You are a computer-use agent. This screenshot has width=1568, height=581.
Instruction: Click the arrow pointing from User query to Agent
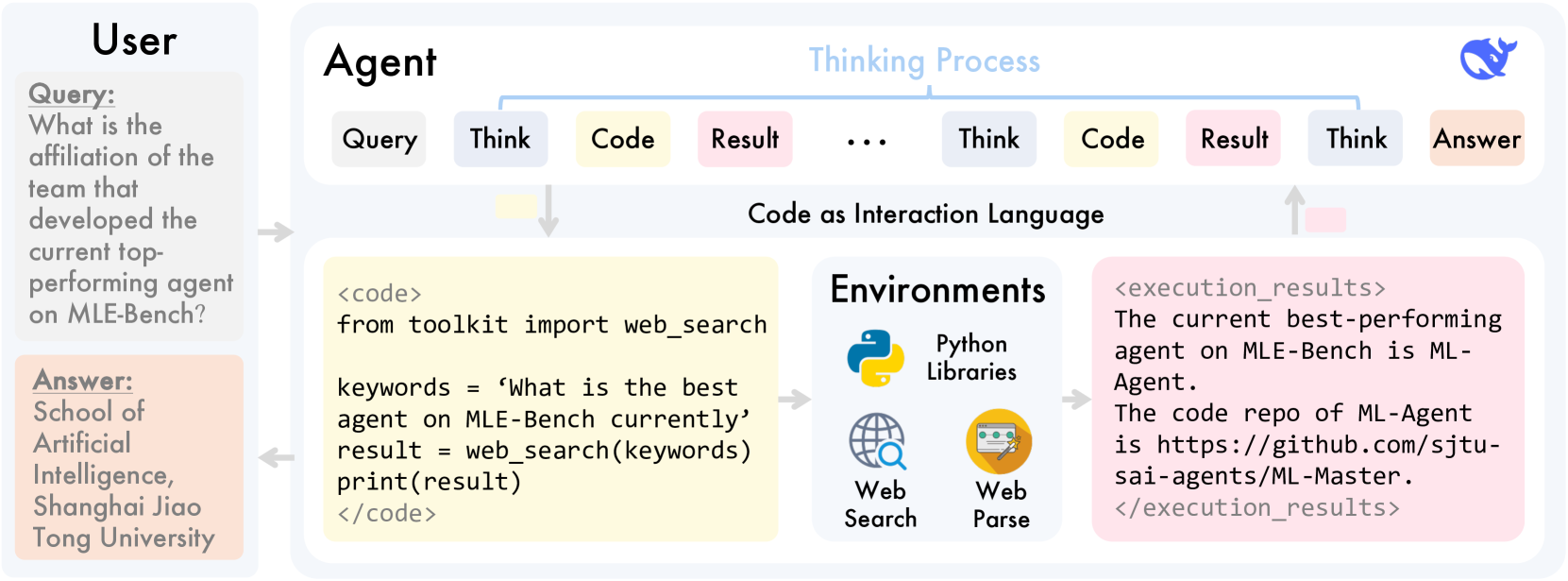tap(275, 231)
